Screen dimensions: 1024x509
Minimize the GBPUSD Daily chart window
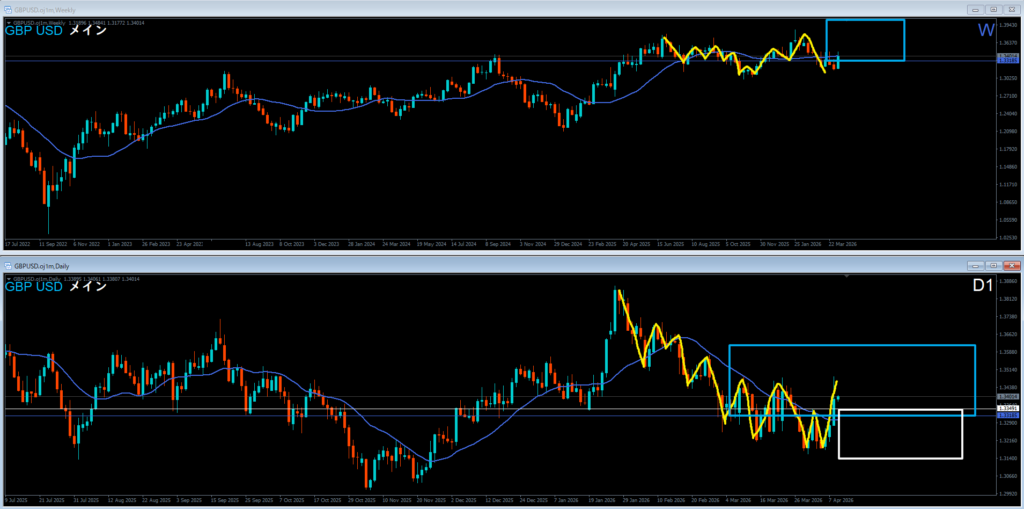(976, 265)
